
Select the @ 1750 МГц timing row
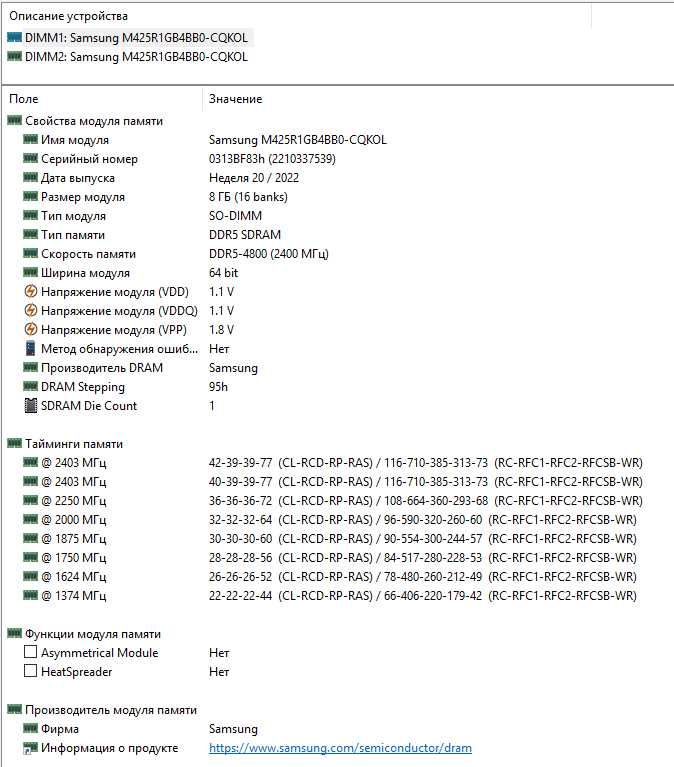330,558
